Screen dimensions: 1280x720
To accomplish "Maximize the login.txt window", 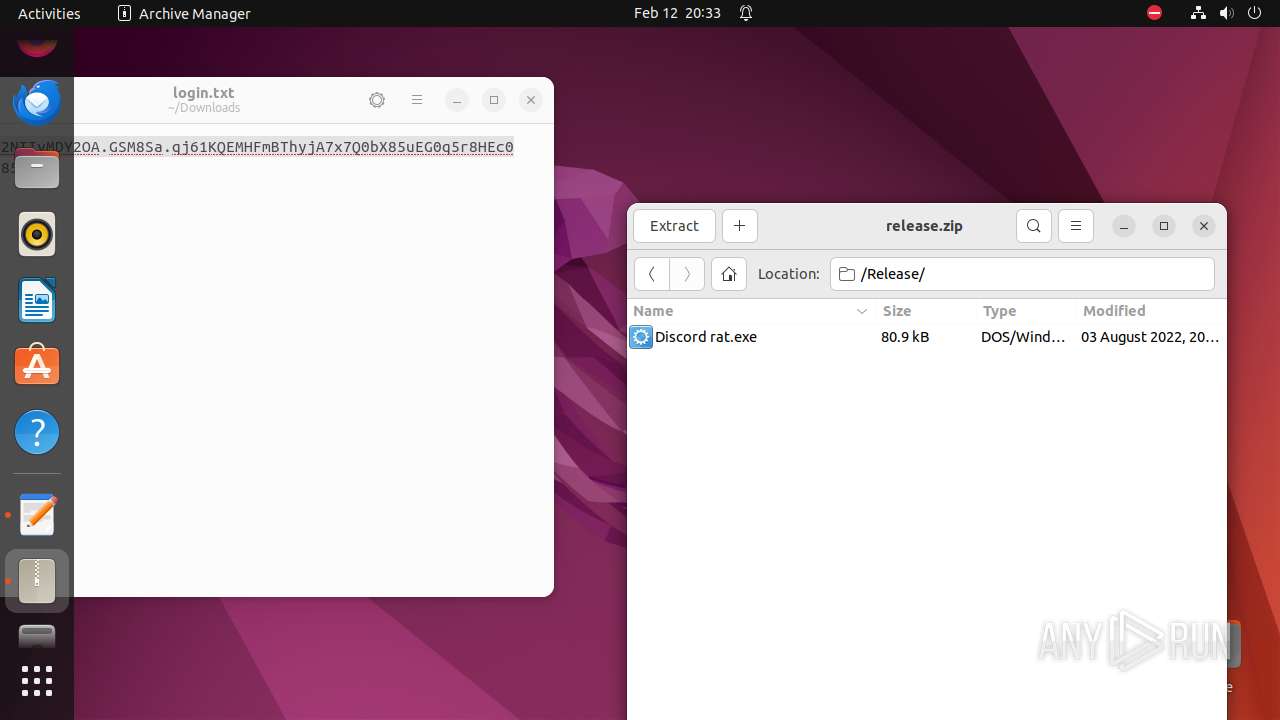I will click(x=494, y=100).
